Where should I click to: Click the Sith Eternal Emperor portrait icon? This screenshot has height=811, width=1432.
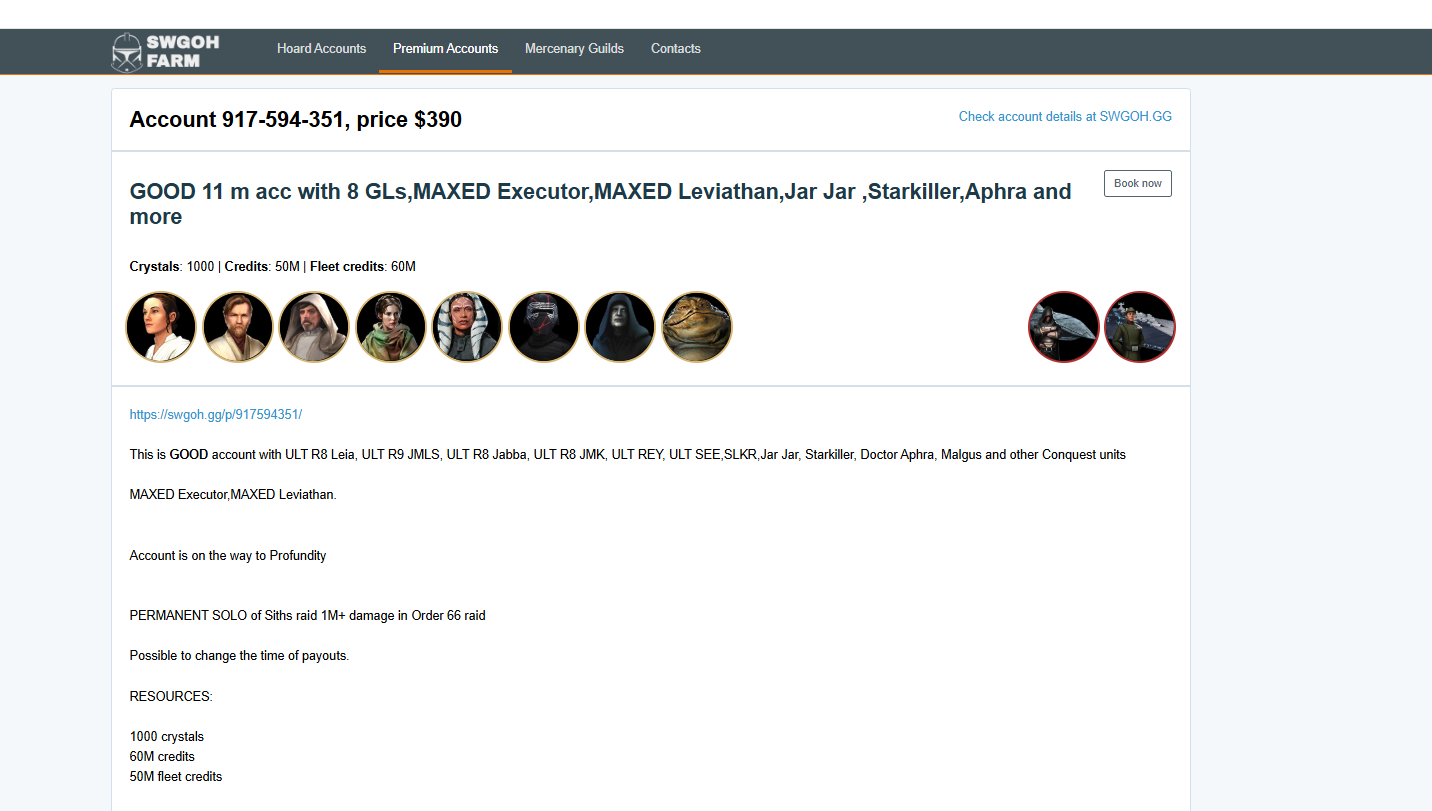pyautogui.click(x=621, y=327)
